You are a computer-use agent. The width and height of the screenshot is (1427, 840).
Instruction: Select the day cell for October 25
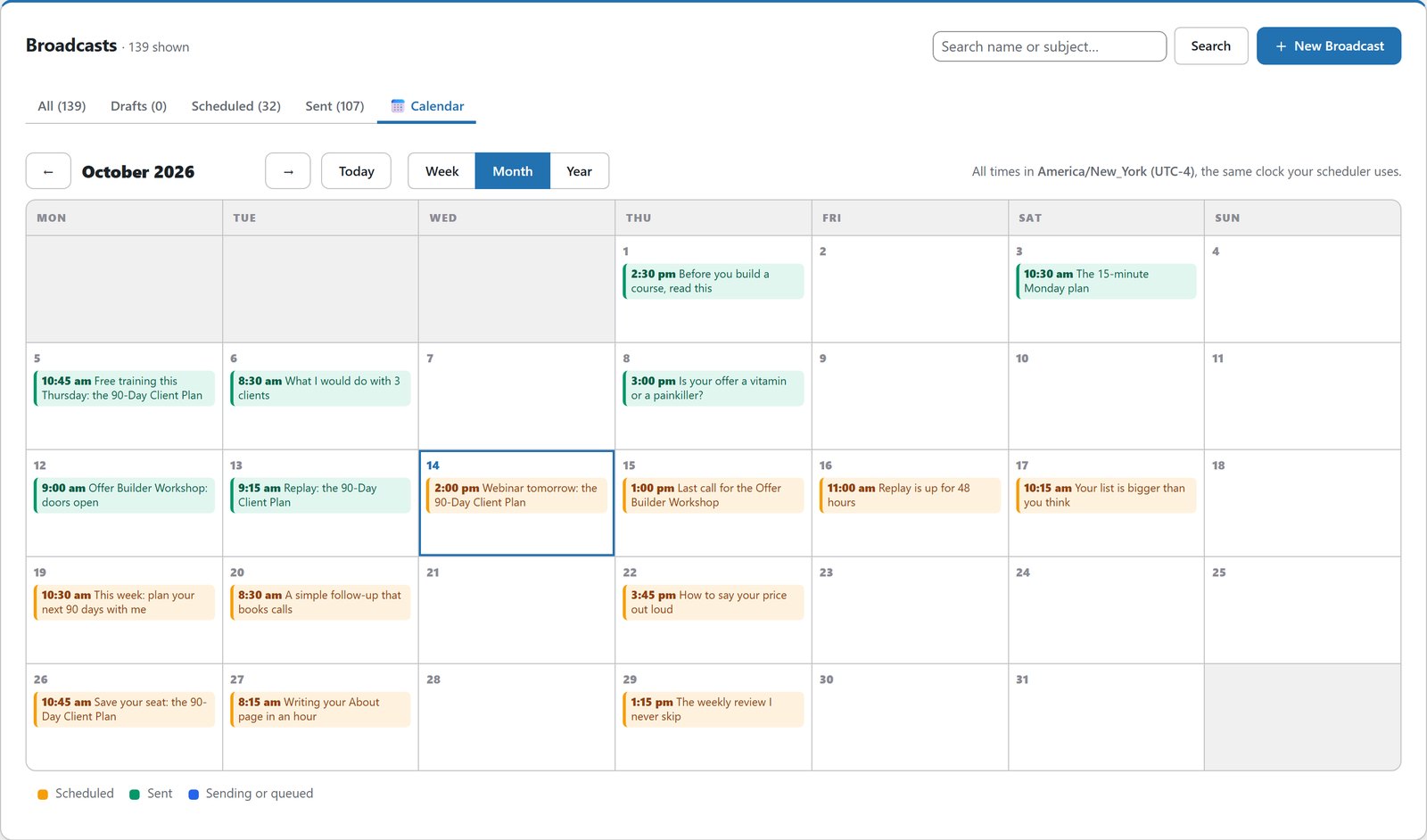click(1302, 610)
